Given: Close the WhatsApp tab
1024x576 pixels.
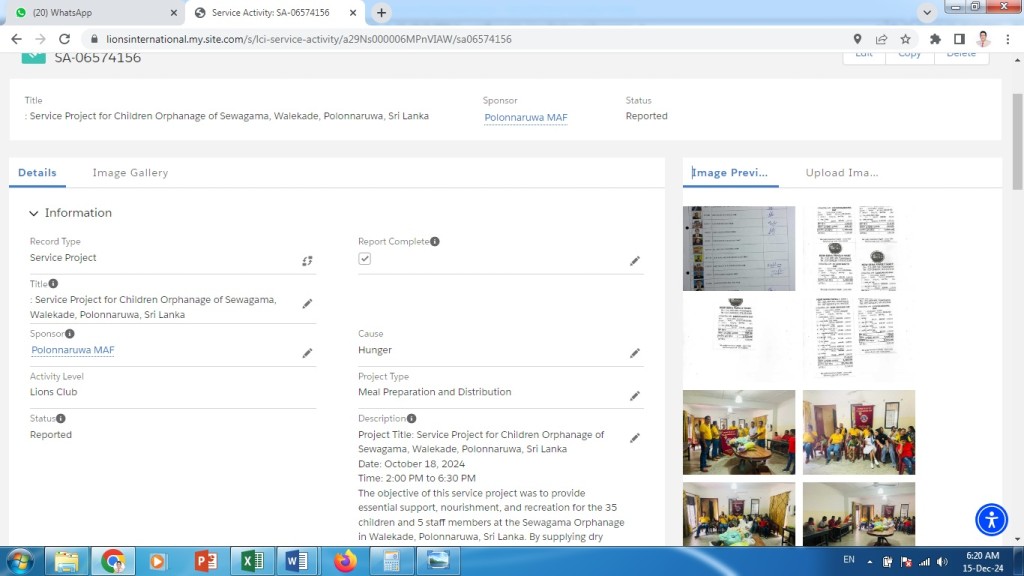Looking at the screenshot, I should (174, 12).
